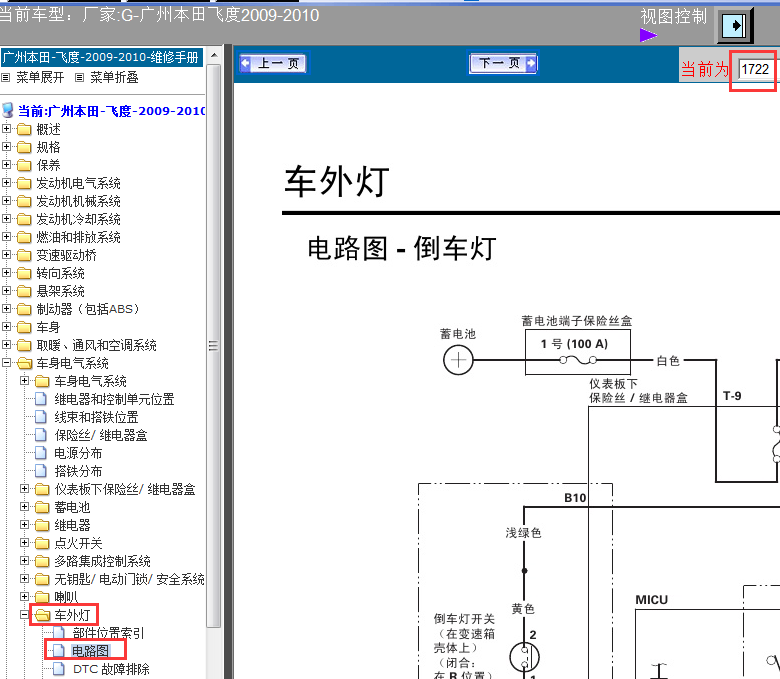Screen dimensions: 780x679
Task: Click the 制动器（包括ABS）folder icon
Action: pos(24,309)
